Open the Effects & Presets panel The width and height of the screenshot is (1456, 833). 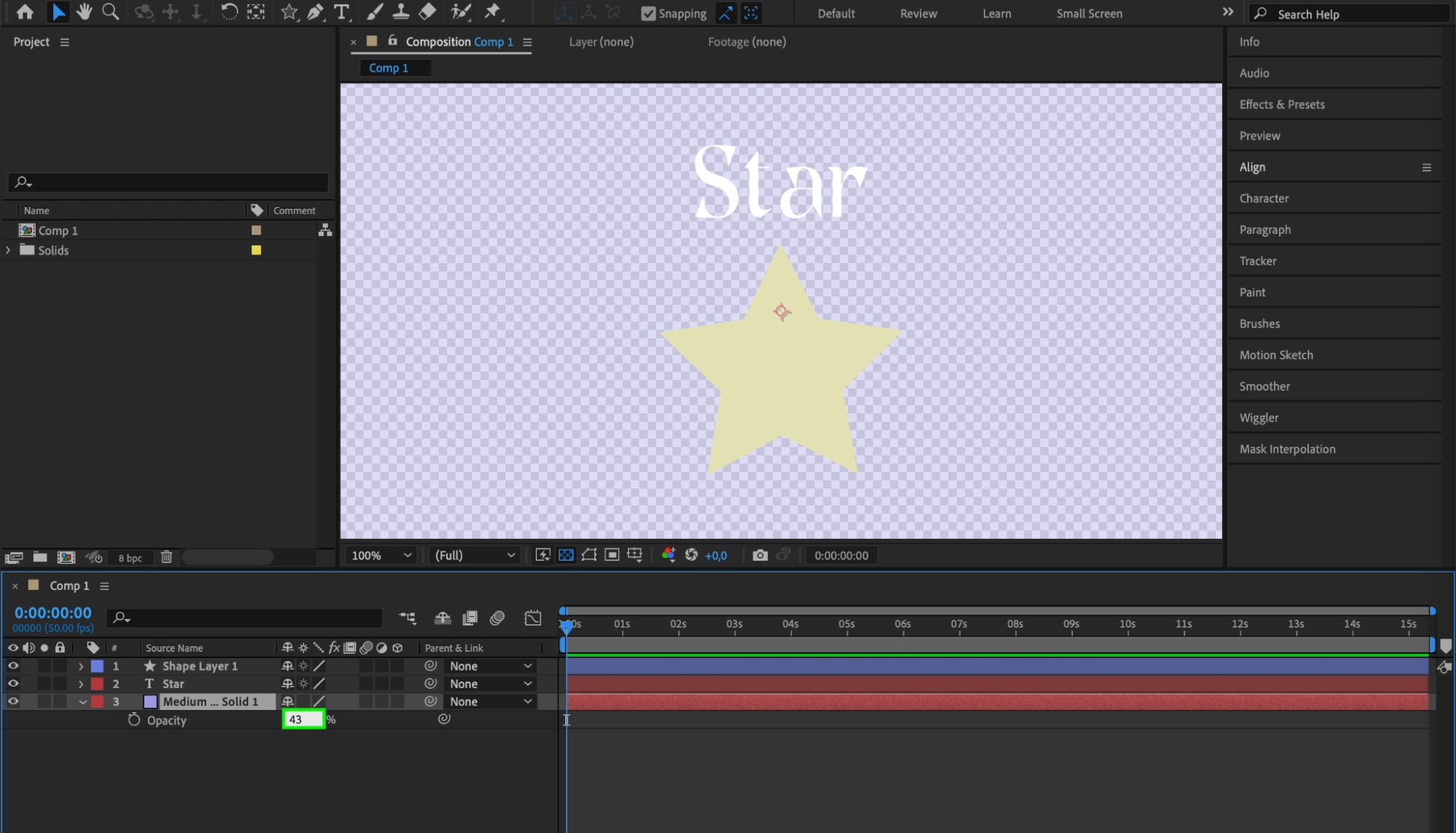click(x=1281, y=104)
